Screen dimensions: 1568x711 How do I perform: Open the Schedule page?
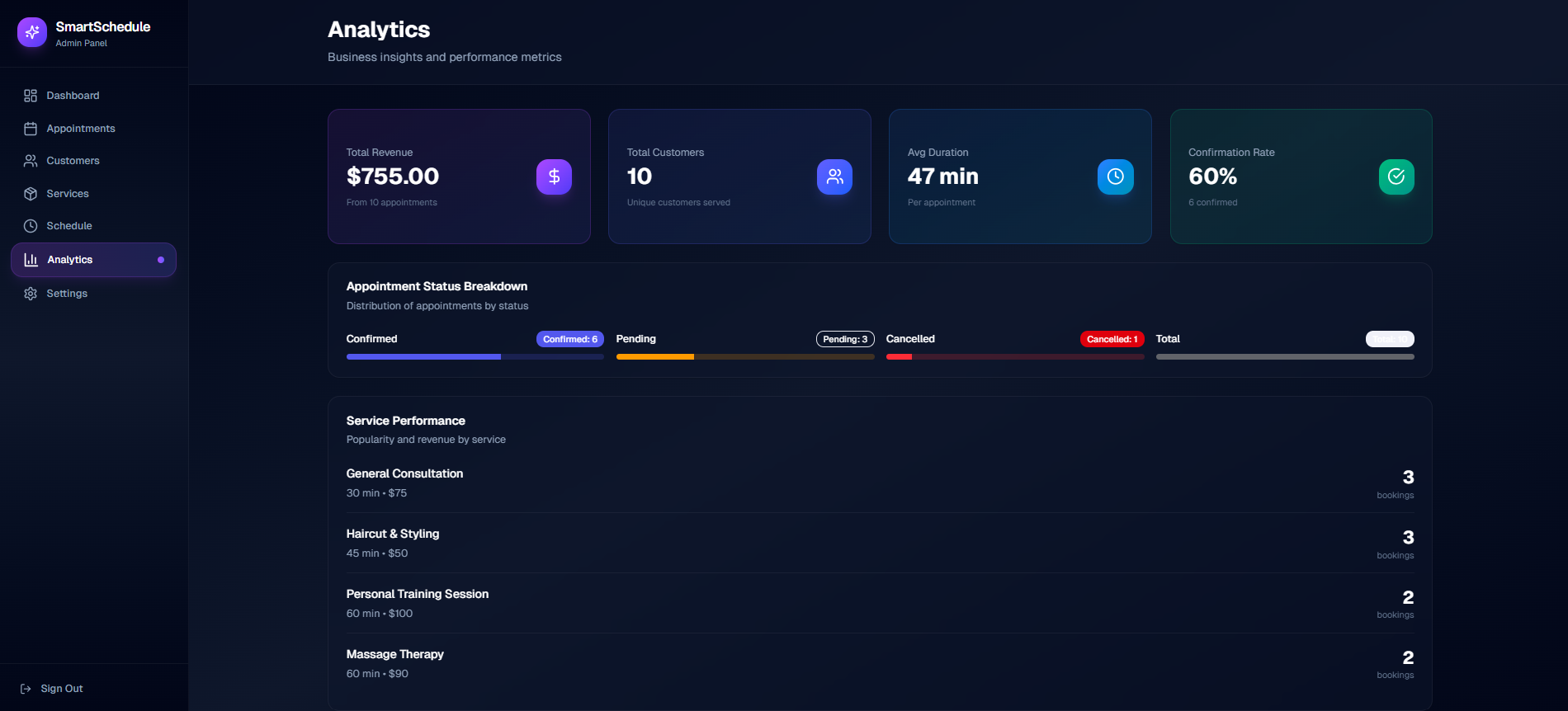(x=68, y=226)
